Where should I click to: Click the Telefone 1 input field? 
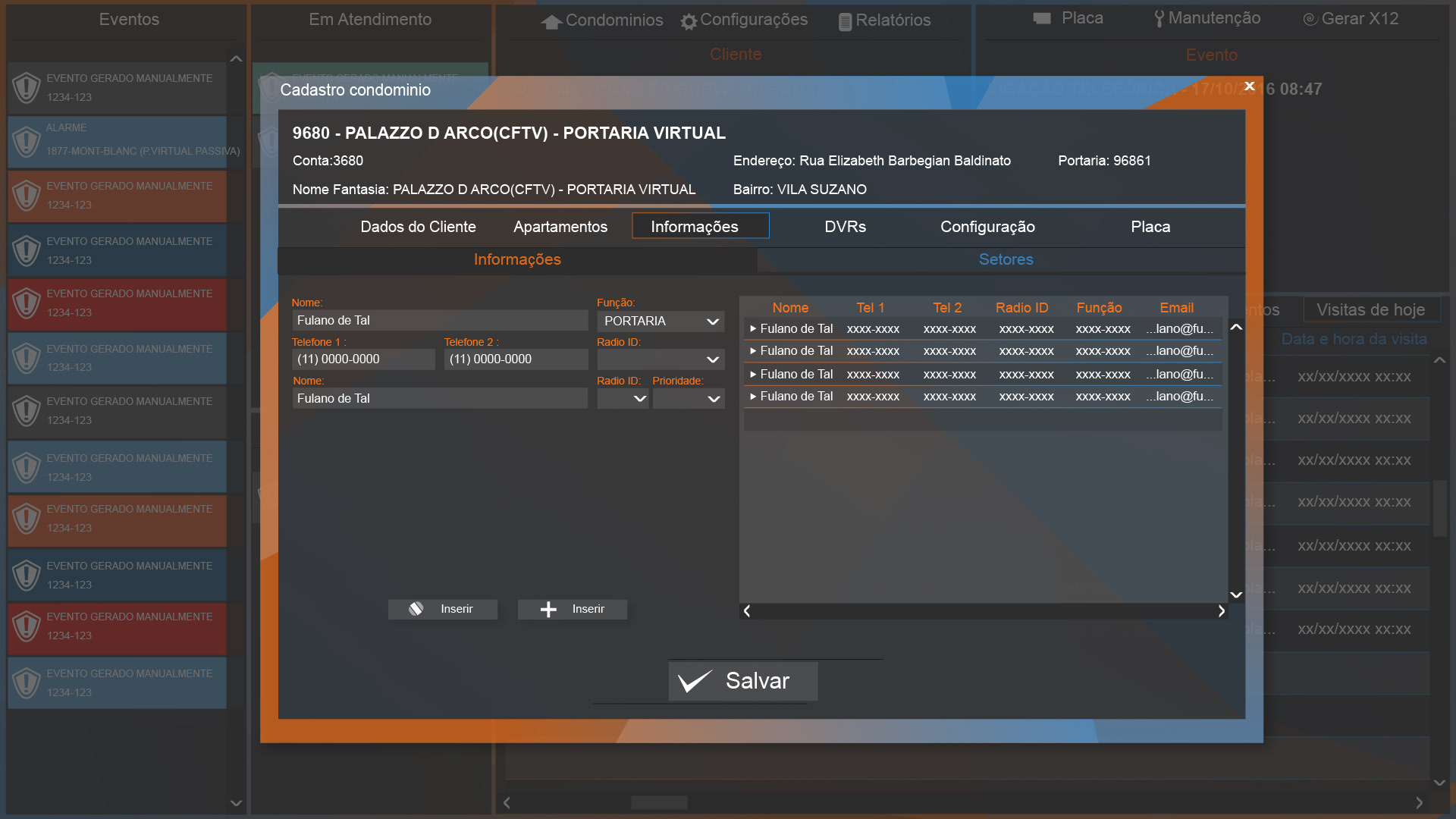coord(363,359)
